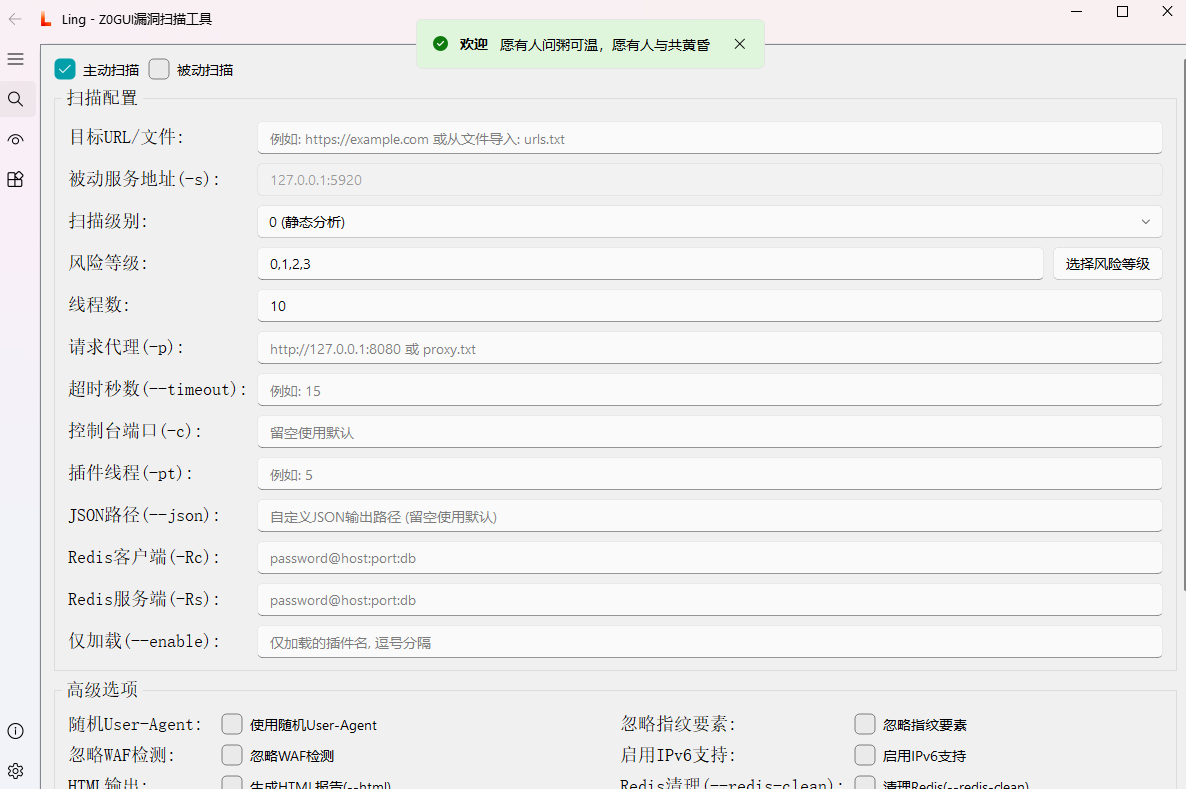Enable 忽略WAF检测 checkbox
1186x789 pixels.
point(231,755)
